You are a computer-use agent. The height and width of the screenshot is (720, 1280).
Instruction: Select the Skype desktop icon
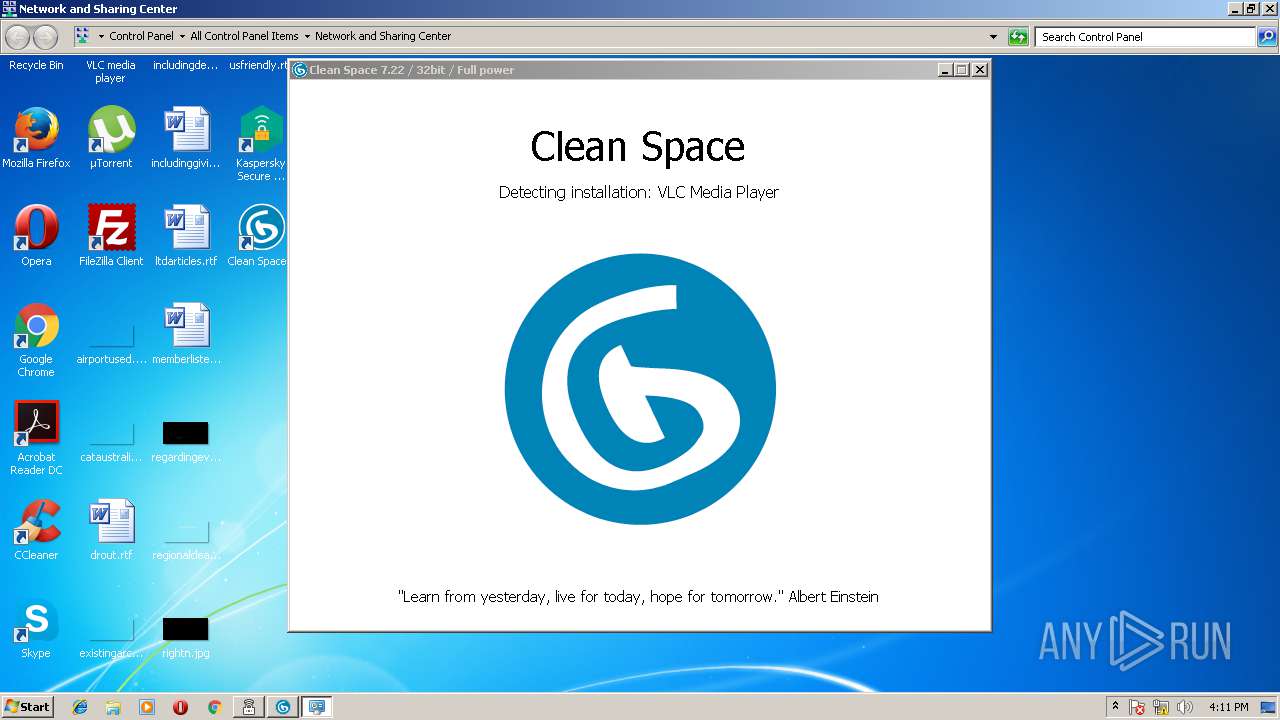tap(36, 628)
